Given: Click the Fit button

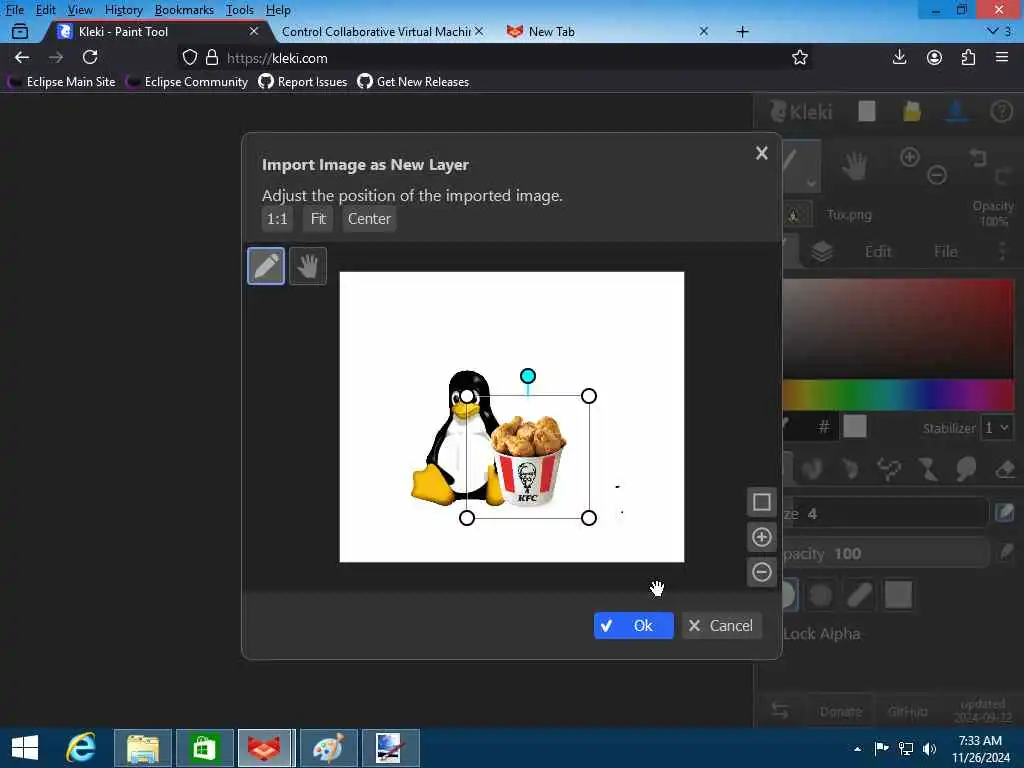Looking at the screenshot, I should pyautogui.click(x=318, y=219).
